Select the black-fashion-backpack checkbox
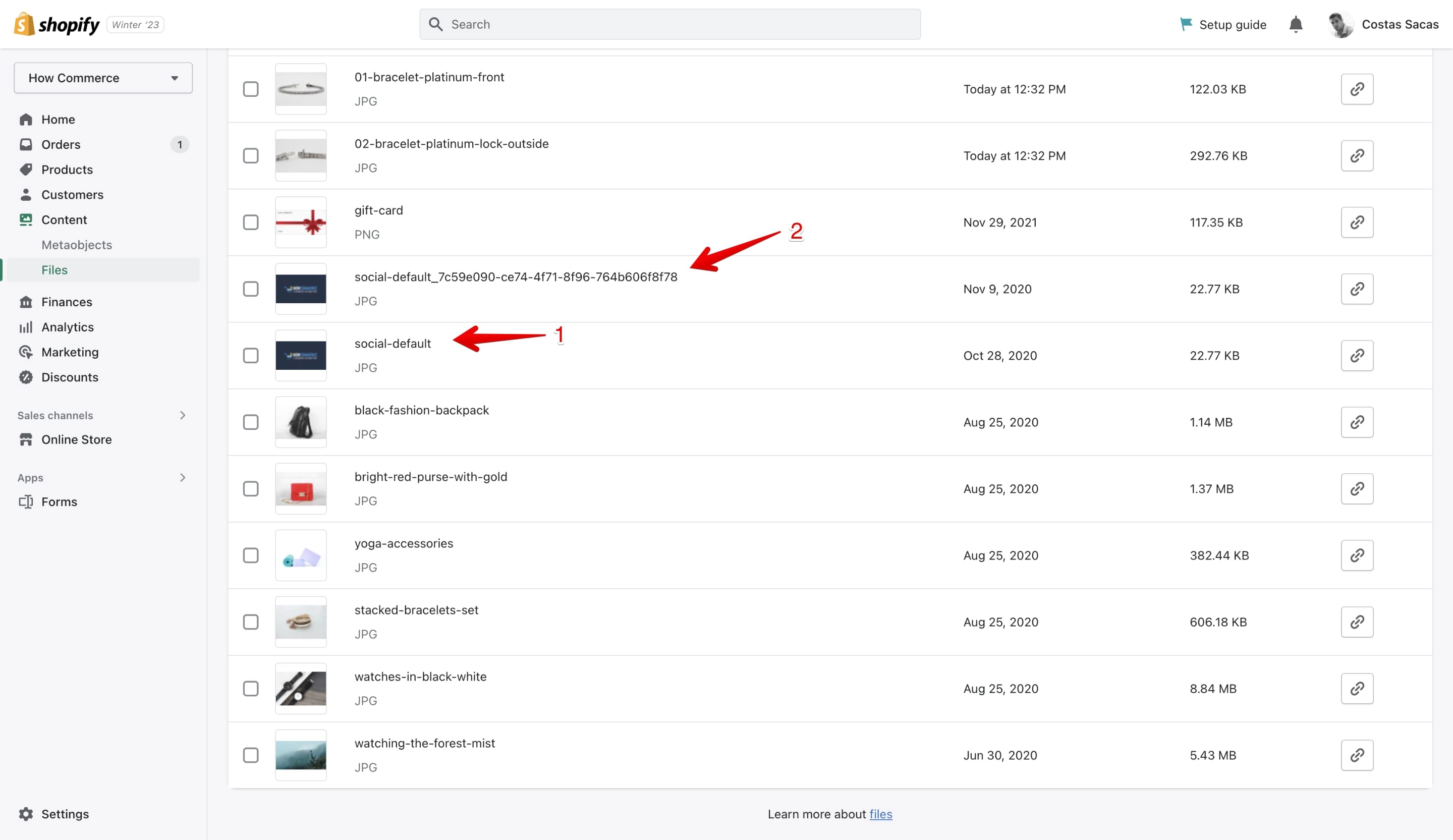1453x840 pixels. coord(250,422)
